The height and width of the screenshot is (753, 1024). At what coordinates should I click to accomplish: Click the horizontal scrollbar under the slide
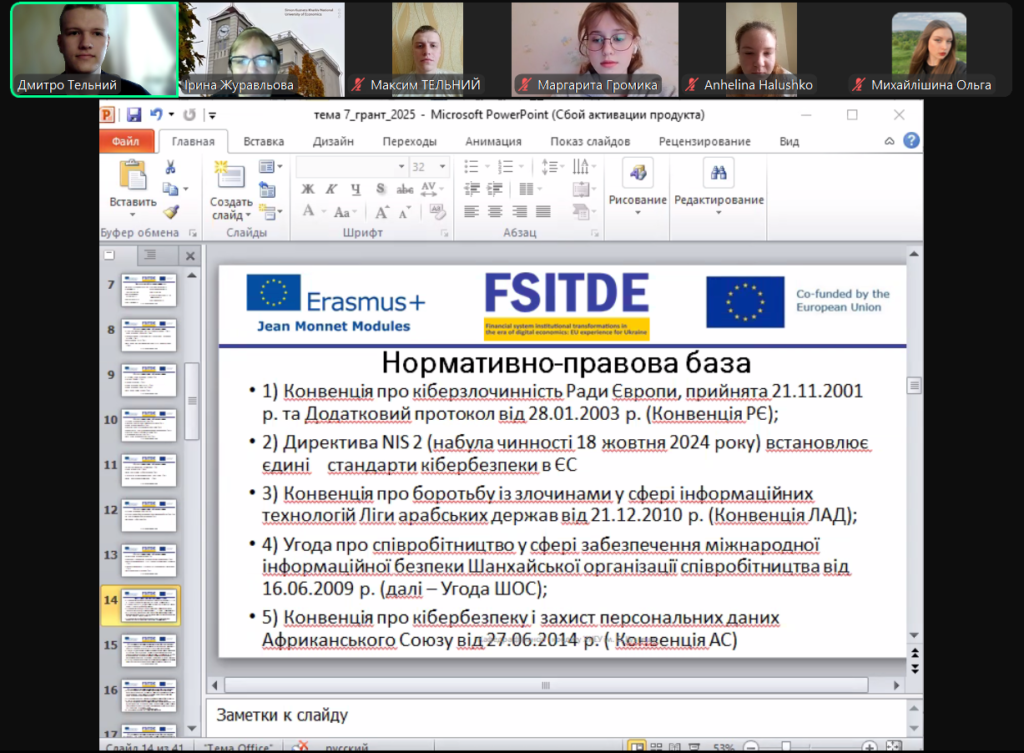coord(546,685)
